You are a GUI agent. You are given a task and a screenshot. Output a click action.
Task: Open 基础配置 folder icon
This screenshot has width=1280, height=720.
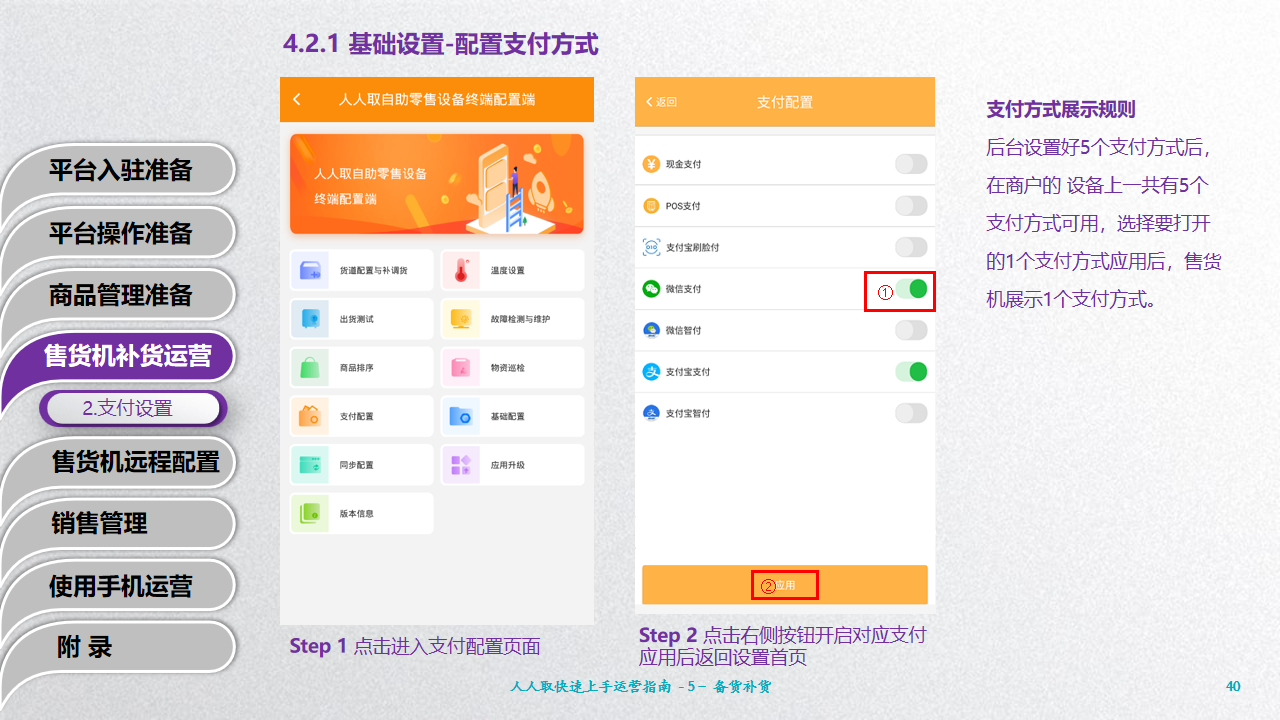click(461, 416)
